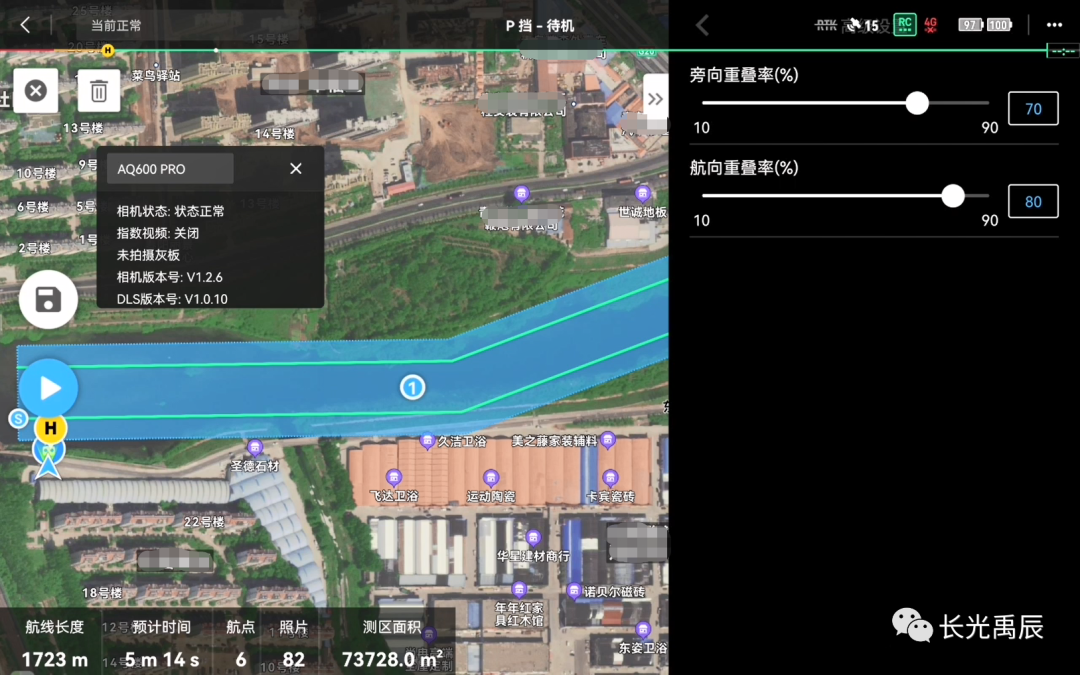Click the back chevron in settings panel

coord(702,25)
